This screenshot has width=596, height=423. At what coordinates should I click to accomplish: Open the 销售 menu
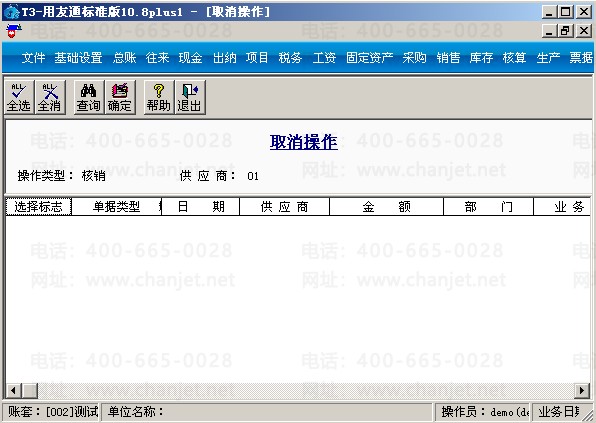point(448,58)
